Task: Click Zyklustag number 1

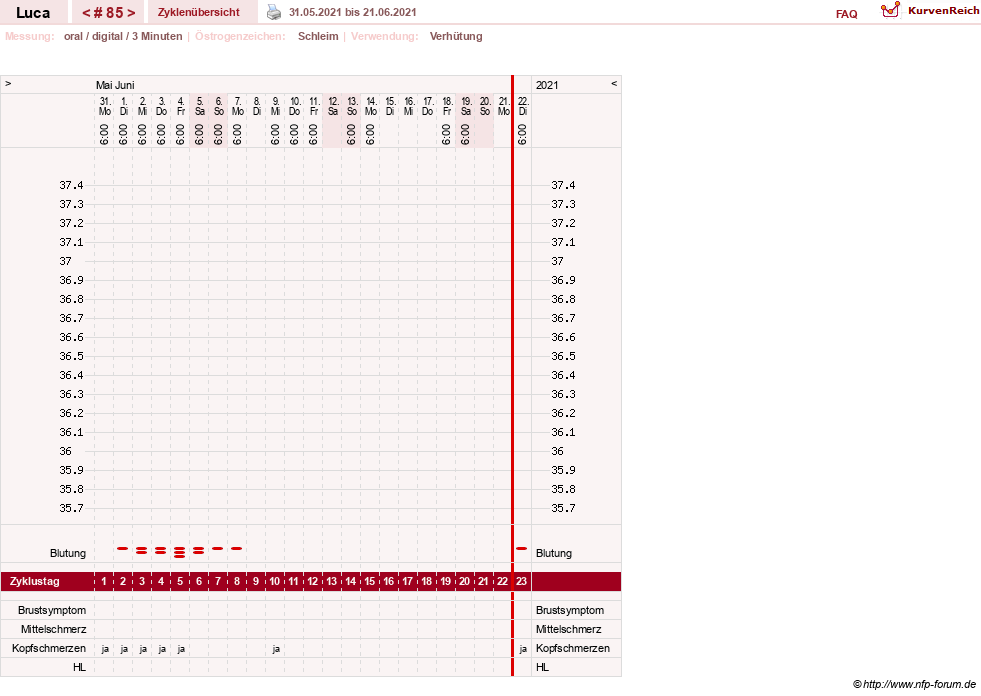Action: coord(104,581)
